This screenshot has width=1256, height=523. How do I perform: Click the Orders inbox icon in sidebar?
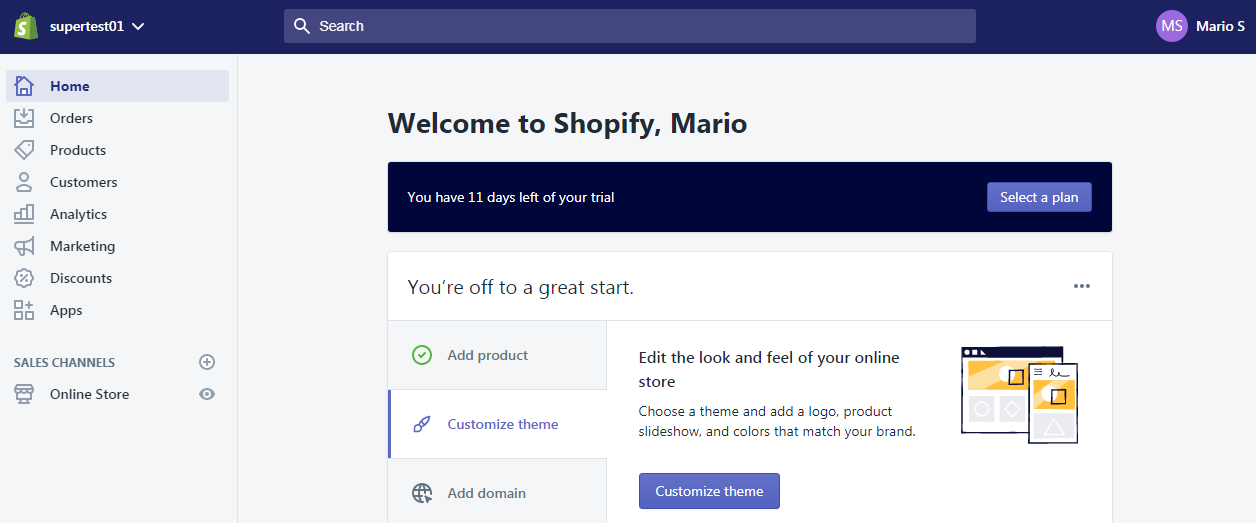tap(24, 118)
